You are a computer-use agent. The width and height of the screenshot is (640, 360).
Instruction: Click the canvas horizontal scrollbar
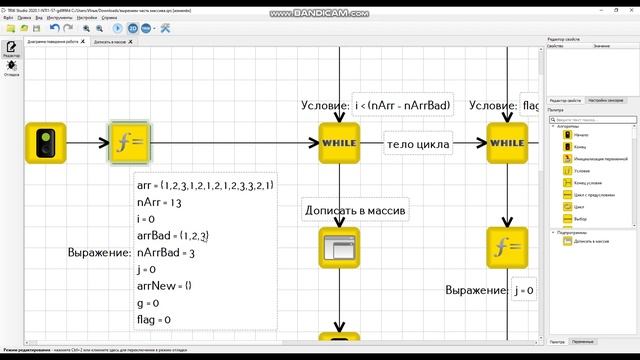pos(282,342)
